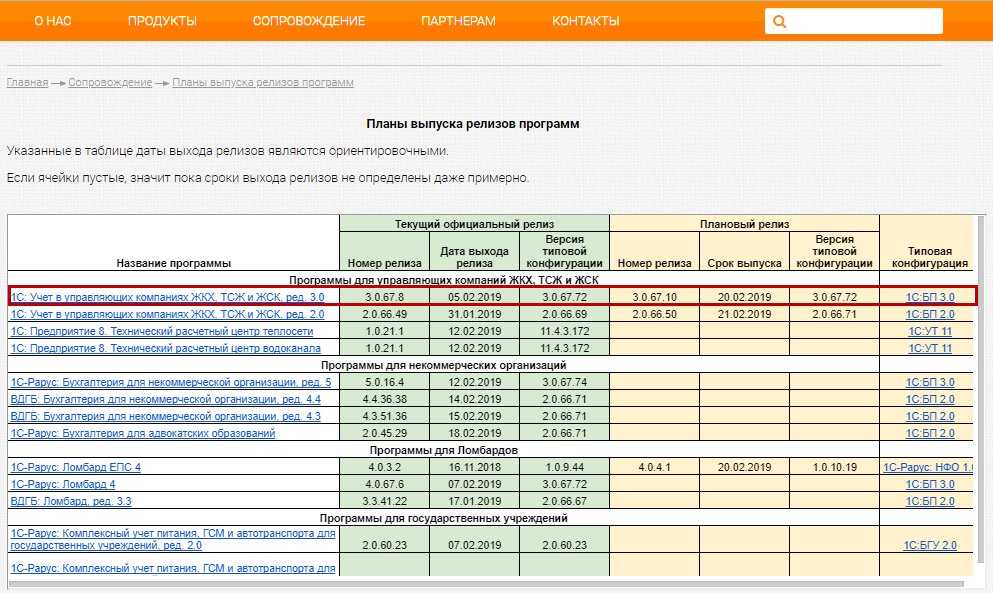The width and height of the screenshot is (993, 593).
Task: Click release number cell 3.0.67.8
Action: 384,297
